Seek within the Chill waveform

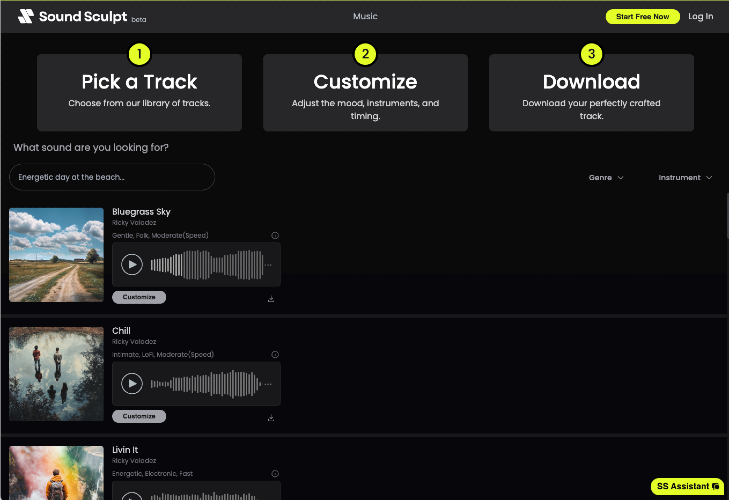point(205,384)
